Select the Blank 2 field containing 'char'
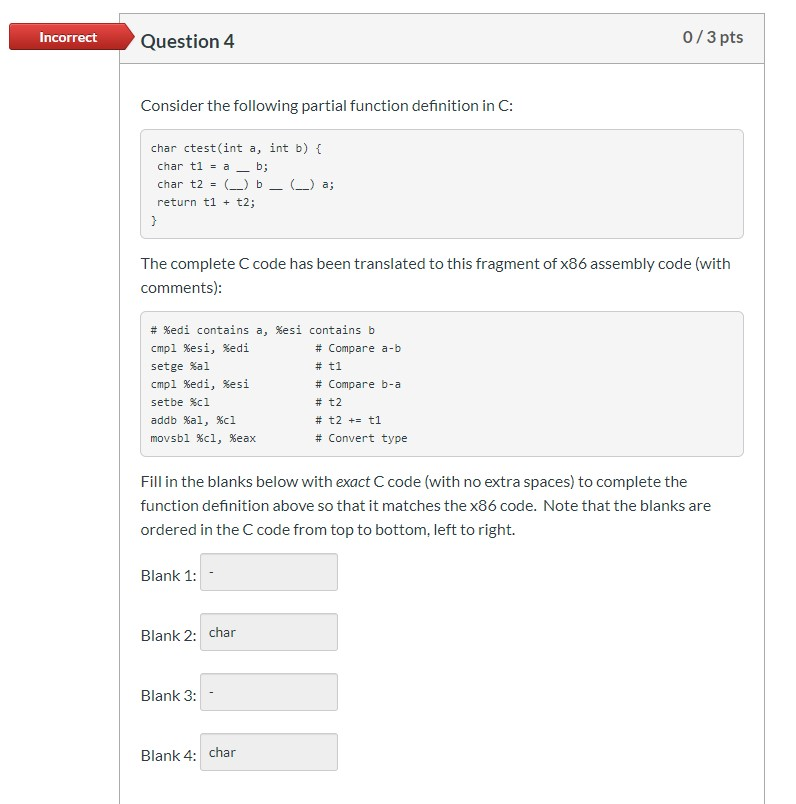 coord(267,631)
